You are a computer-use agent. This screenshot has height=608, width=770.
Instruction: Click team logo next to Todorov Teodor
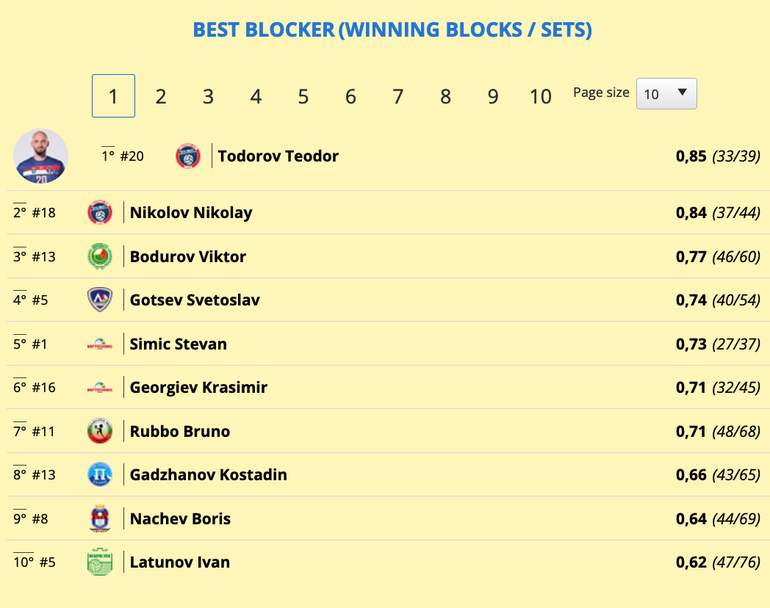tap(188, 156)
